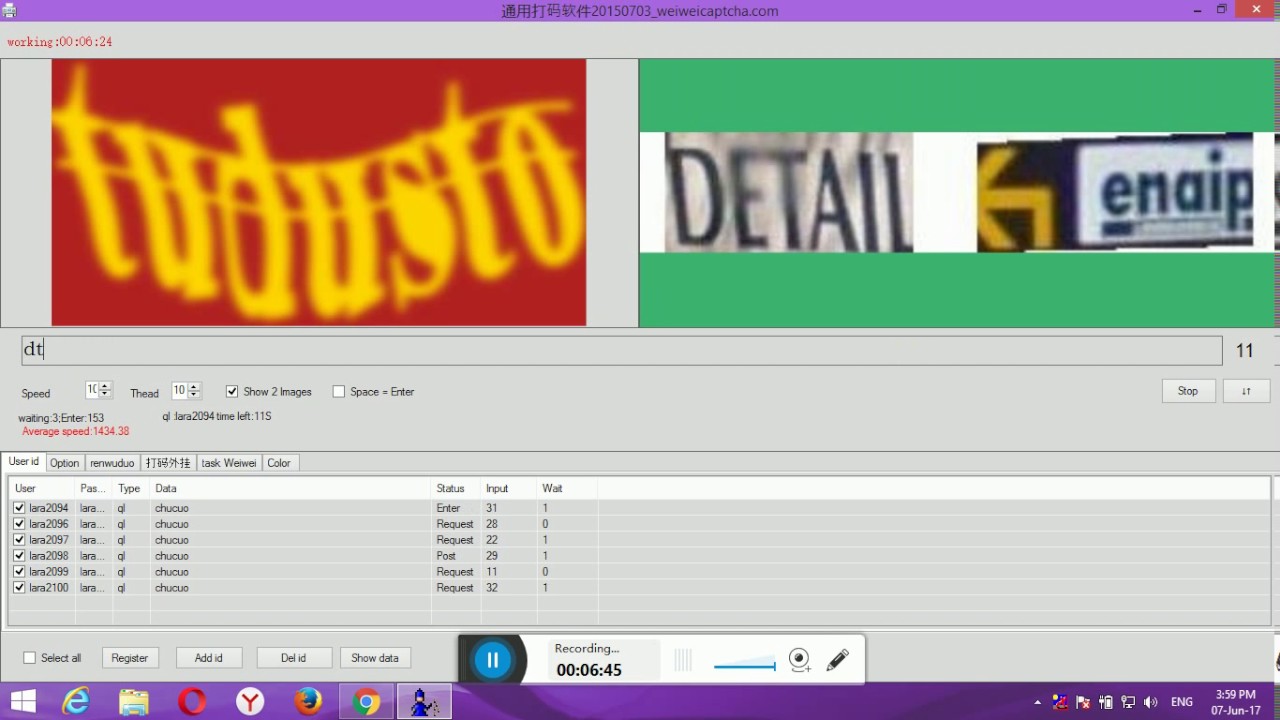This screenshot has height=720, width=1280.
Task: Open Opera browser from taskbar
Action: (x=192, y=702)
